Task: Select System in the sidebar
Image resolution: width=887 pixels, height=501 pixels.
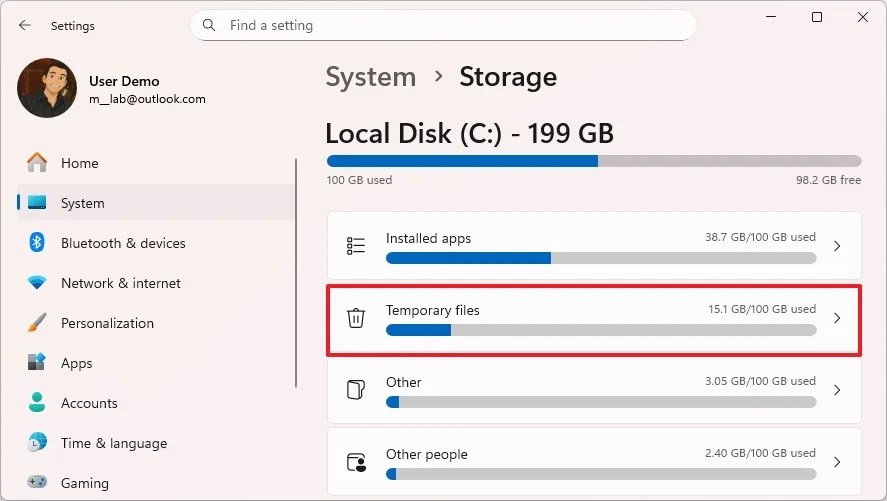Action: click(x=156, y=202)
